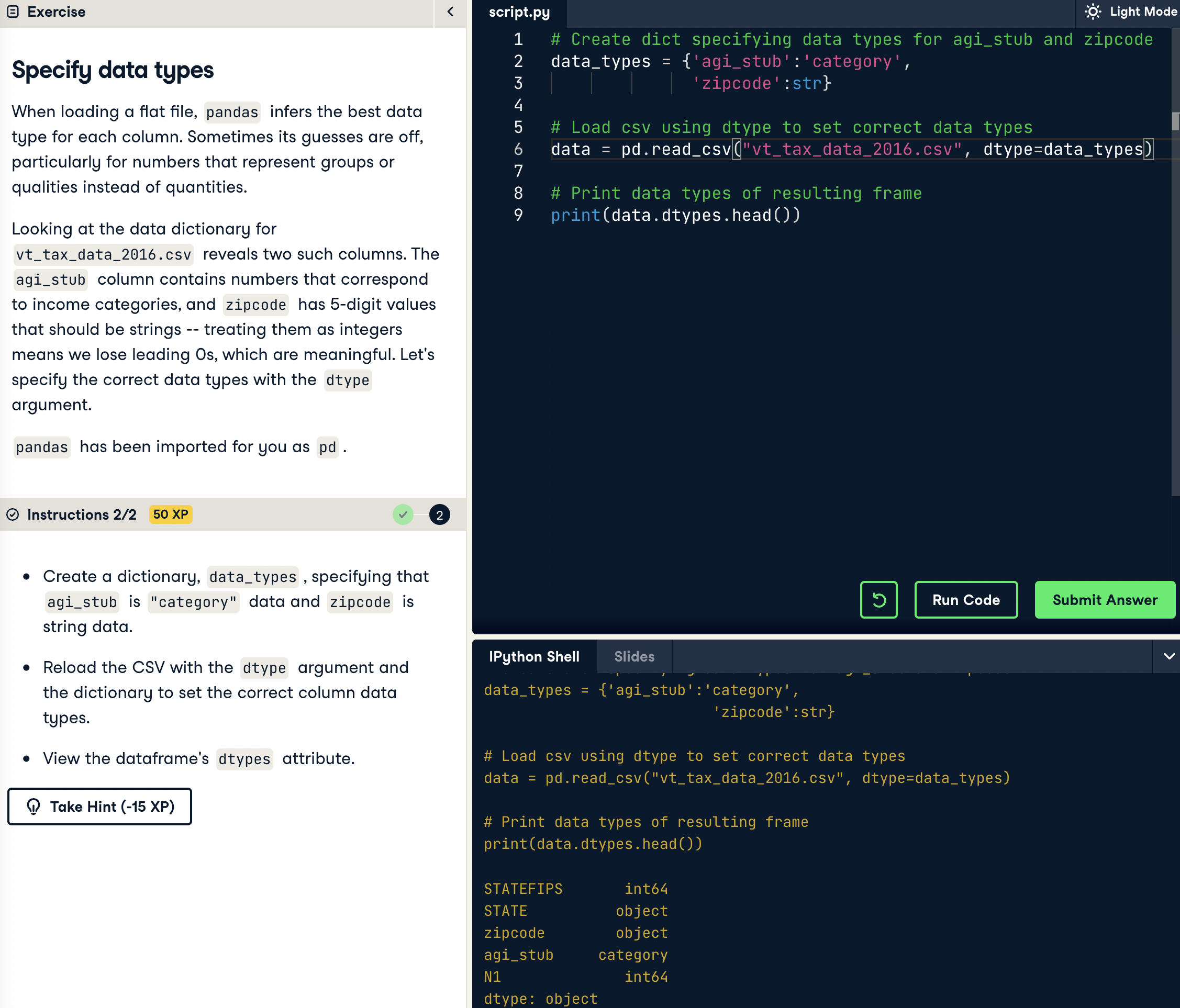
Task: Select instruction step 2 circle
Action: point(439,515)
